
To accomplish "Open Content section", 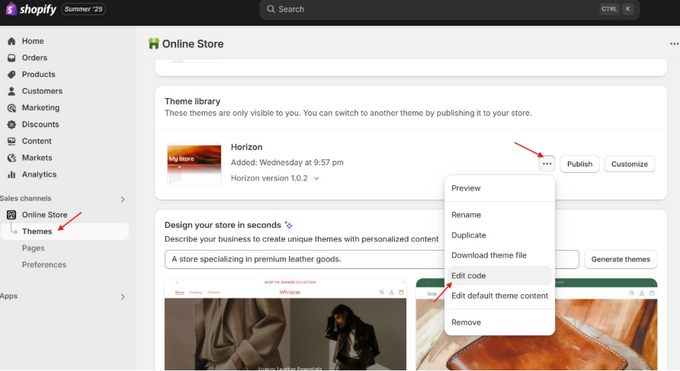I will click(37, 141).
